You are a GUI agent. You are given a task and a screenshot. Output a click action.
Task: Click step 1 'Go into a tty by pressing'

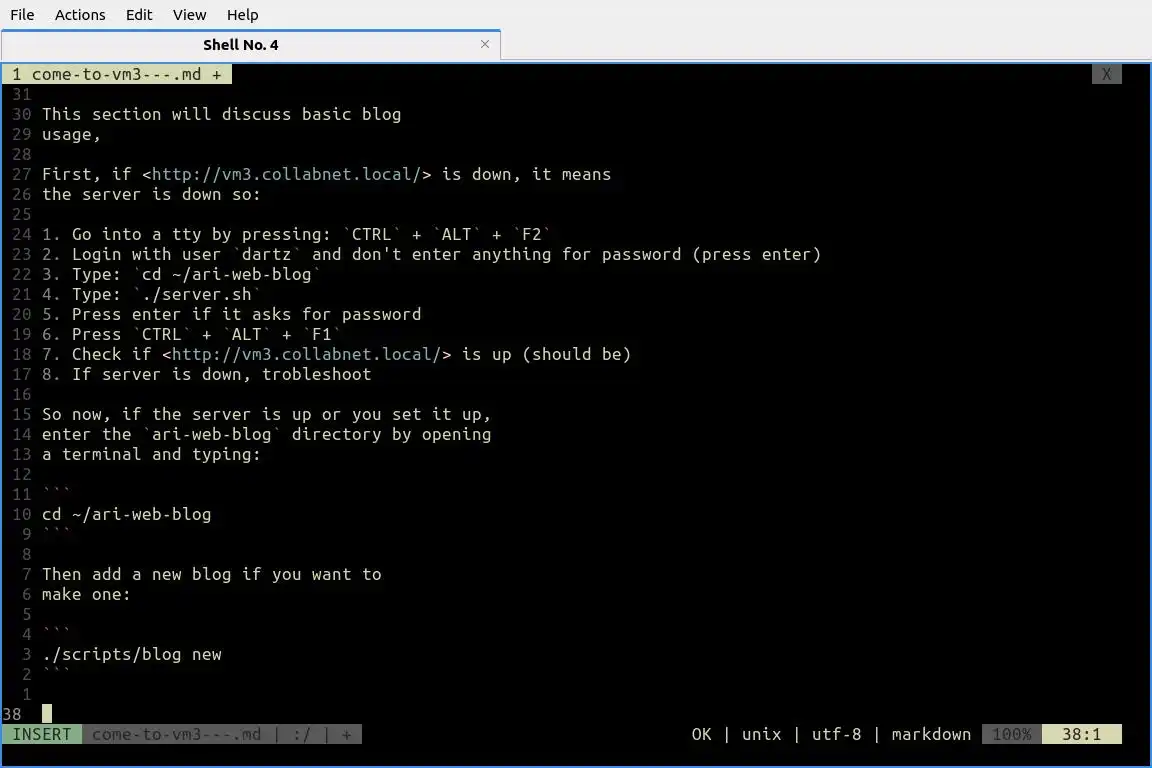(x=296, y=234)
